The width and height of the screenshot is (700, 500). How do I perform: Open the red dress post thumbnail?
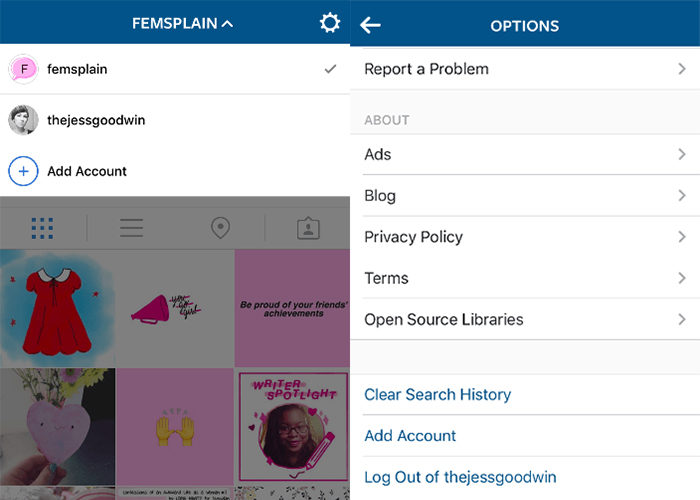[x=57, y=308]
